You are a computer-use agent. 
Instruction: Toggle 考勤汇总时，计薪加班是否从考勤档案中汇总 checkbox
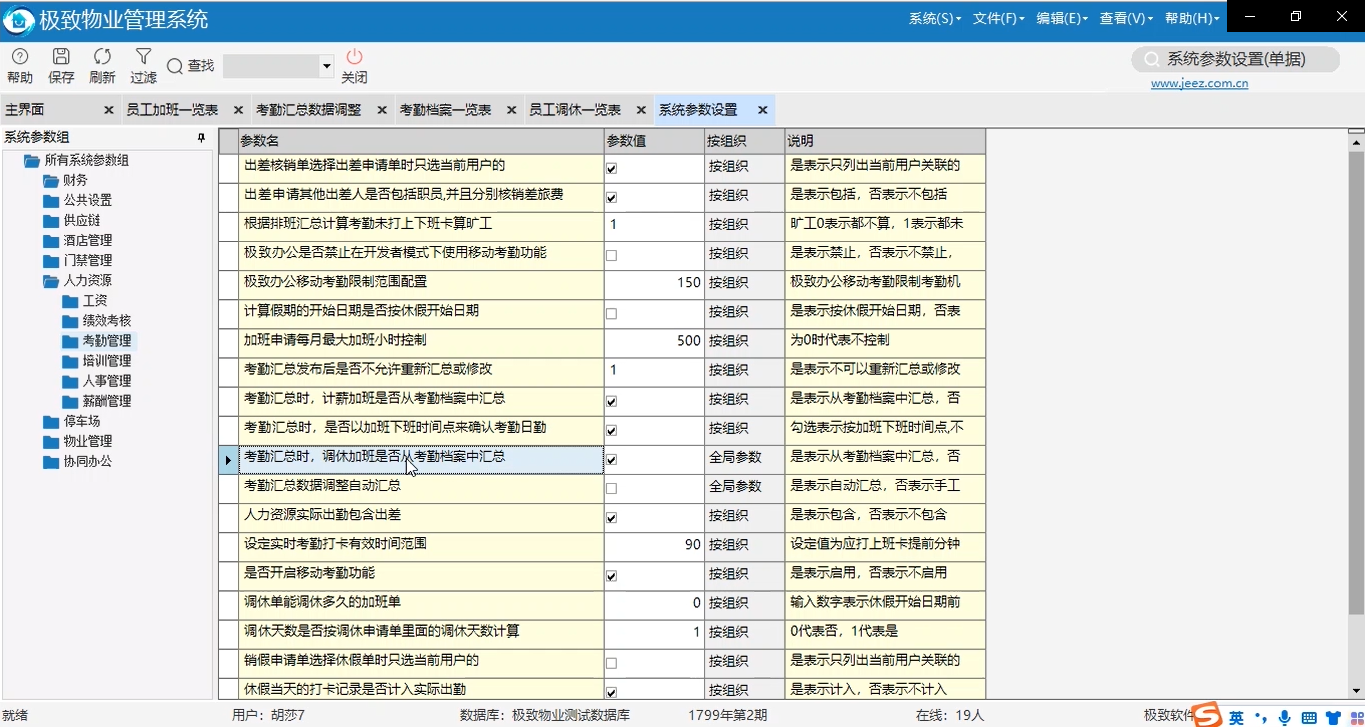pos(611,402)
